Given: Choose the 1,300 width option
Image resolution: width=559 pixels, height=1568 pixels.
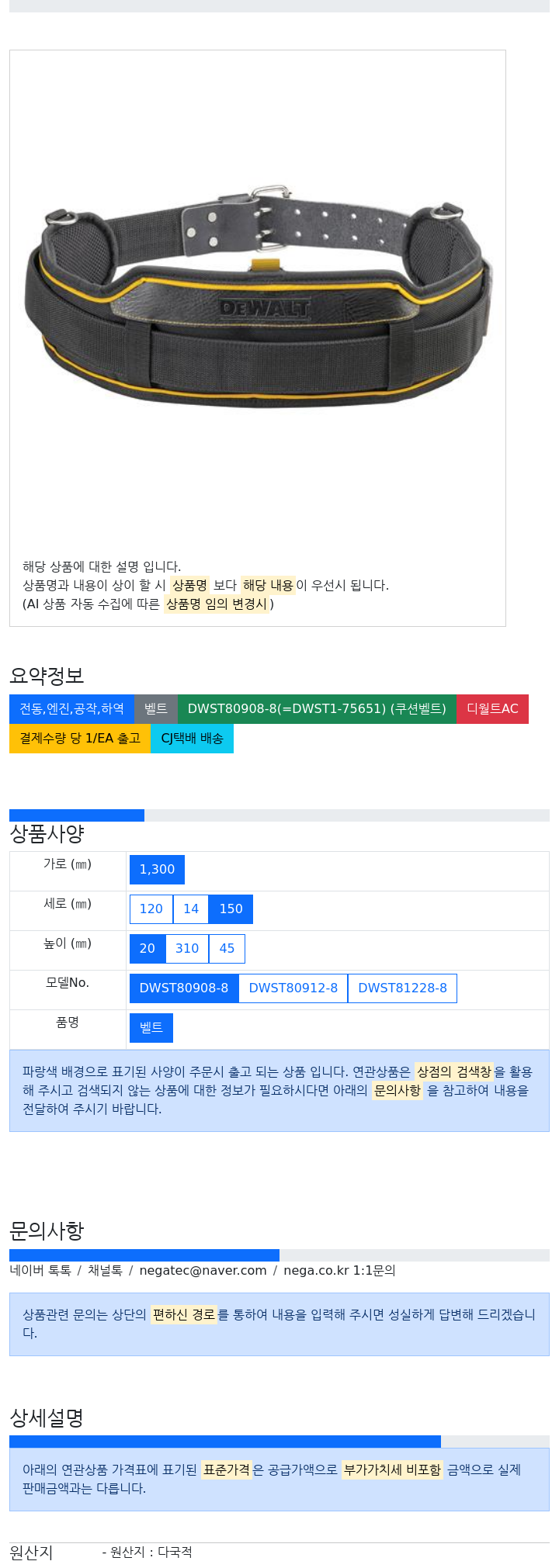Looking at the screenshot, I should (x=157, y=870).
